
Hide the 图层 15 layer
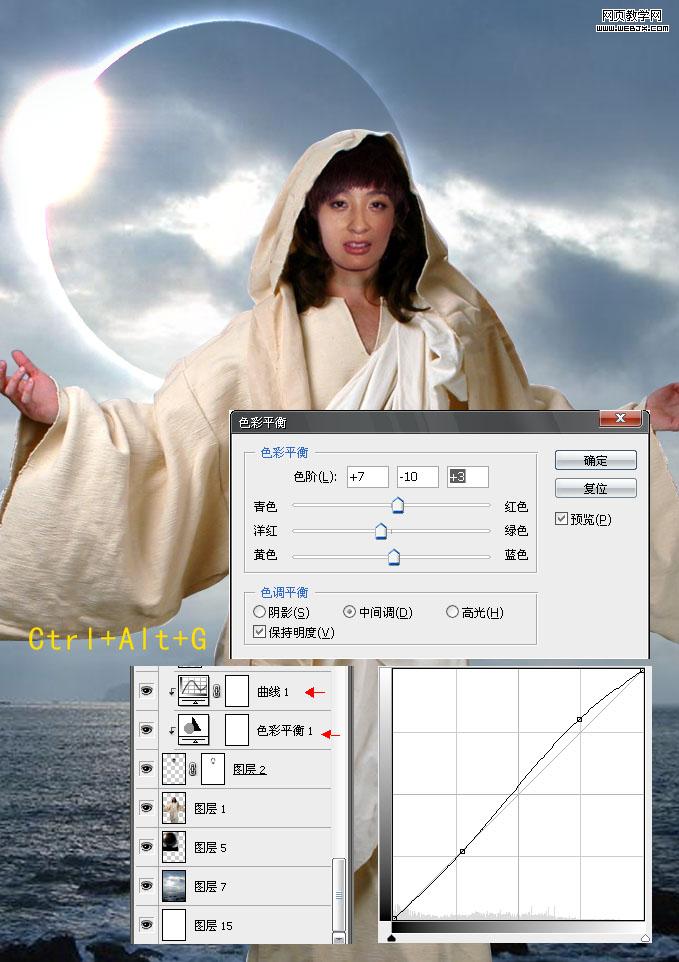tap(146, 925)
